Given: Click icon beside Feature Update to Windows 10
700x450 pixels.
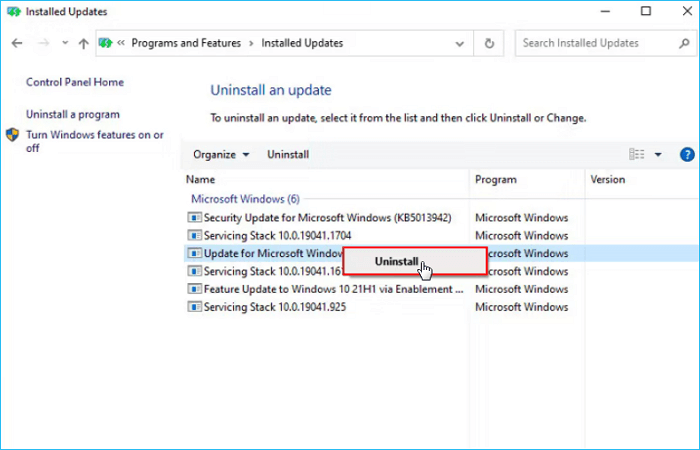Looking at the screenshot, I should (195, 289).
